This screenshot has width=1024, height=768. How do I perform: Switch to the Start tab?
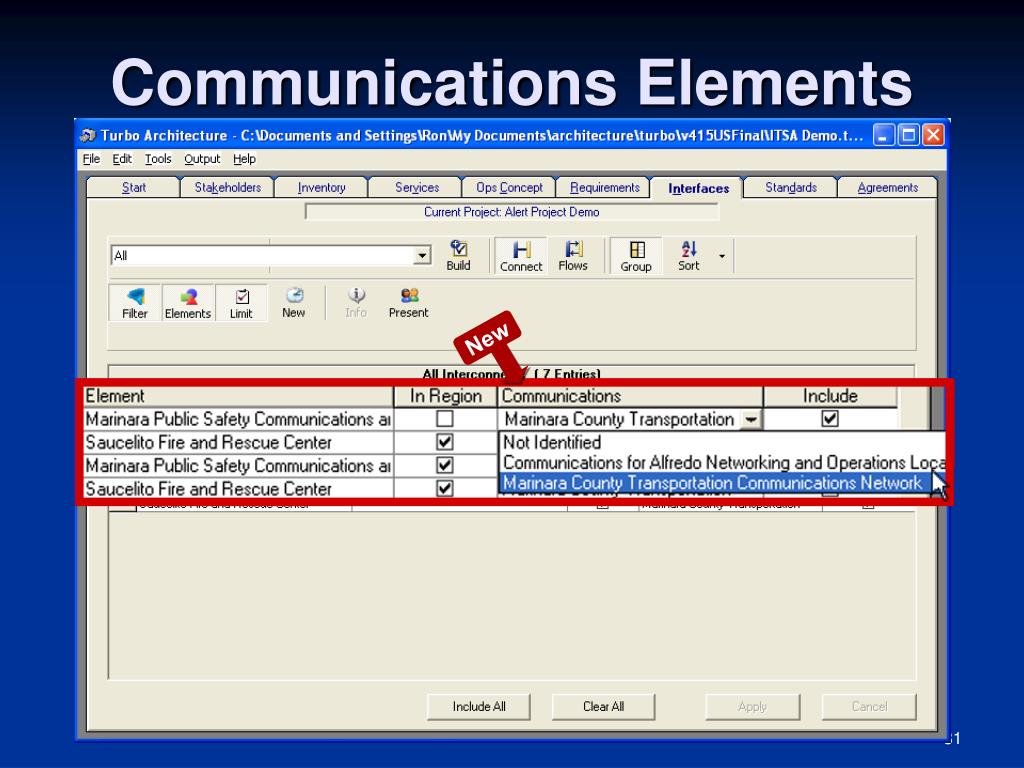[x=134, y=187]
